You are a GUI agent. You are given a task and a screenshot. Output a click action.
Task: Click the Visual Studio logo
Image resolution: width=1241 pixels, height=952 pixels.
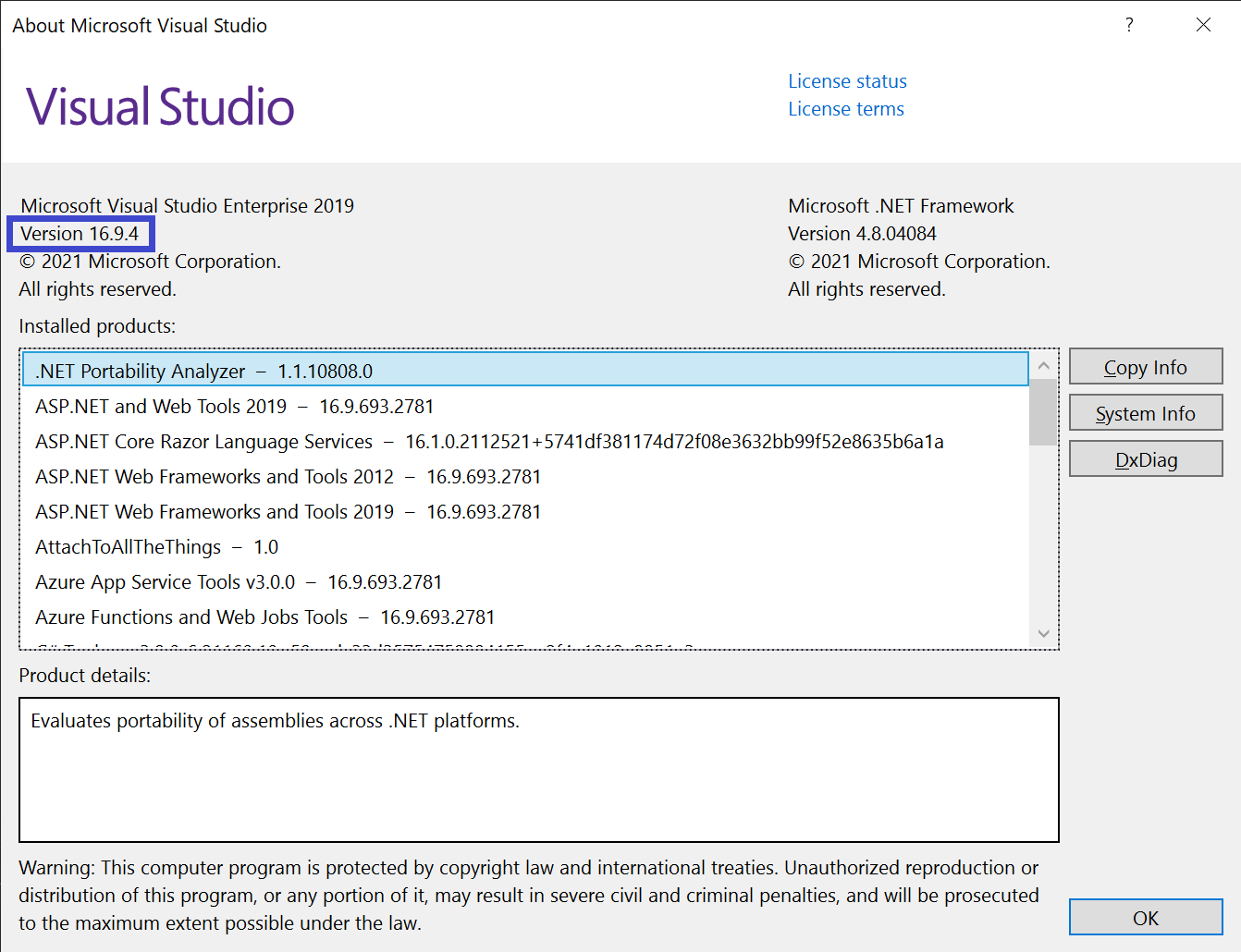click(160, 106)
